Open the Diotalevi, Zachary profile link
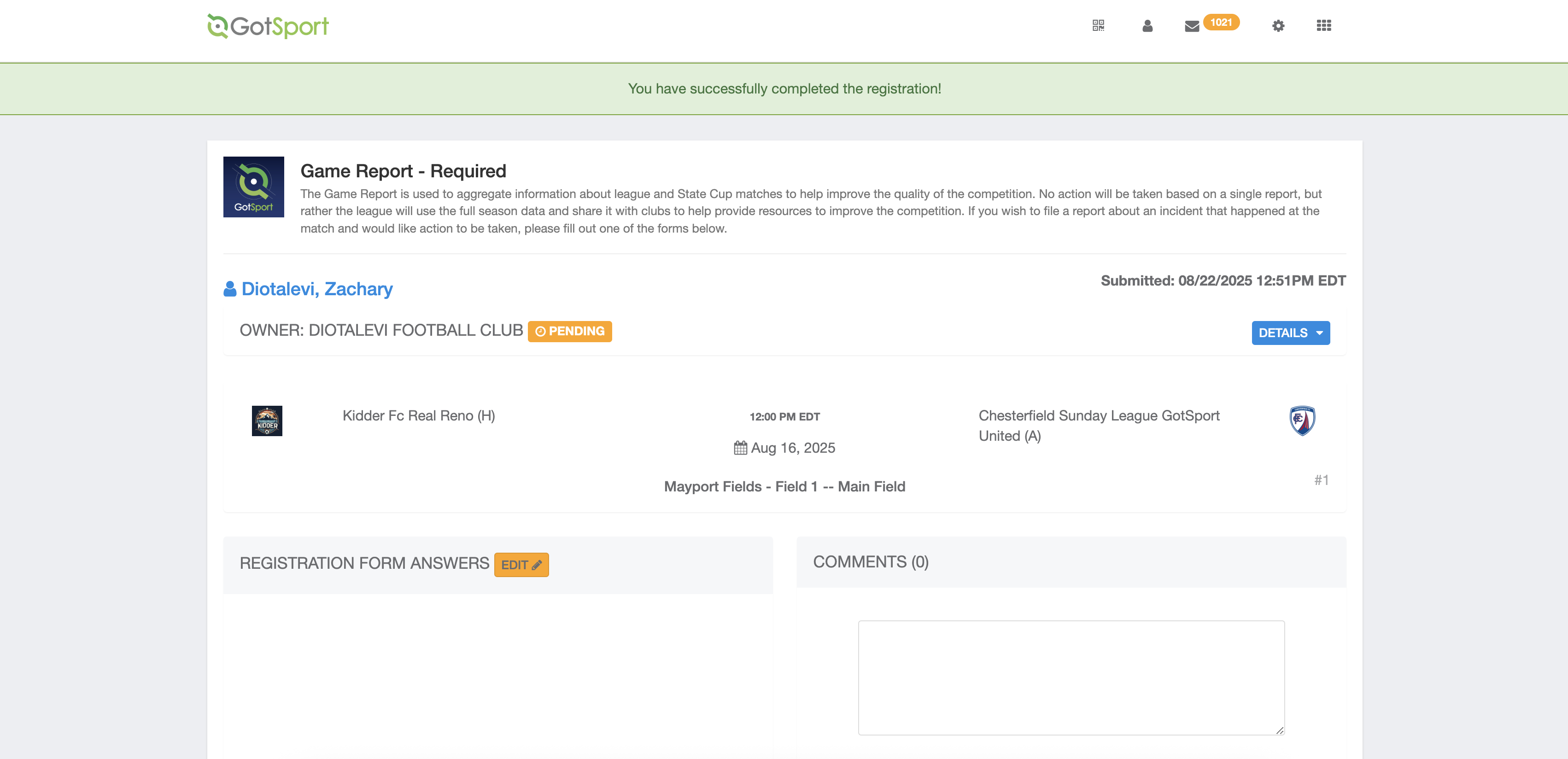This screenshot has height=759, width=1568. (x=316, y=288)
